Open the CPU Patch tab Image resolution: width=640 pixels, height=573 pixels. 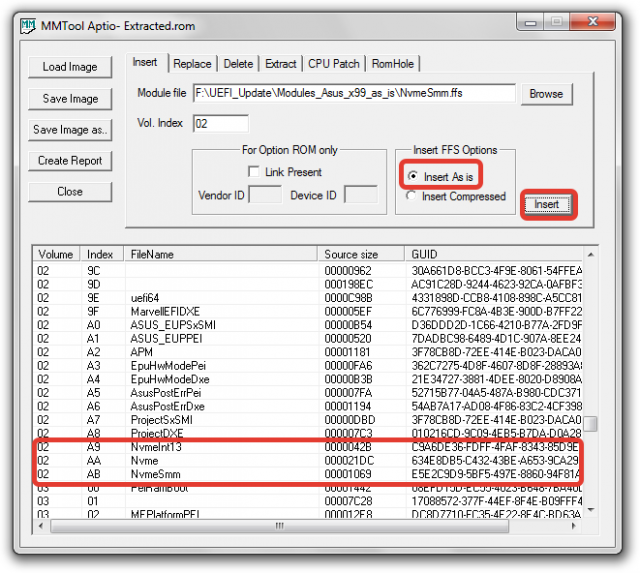333,64
